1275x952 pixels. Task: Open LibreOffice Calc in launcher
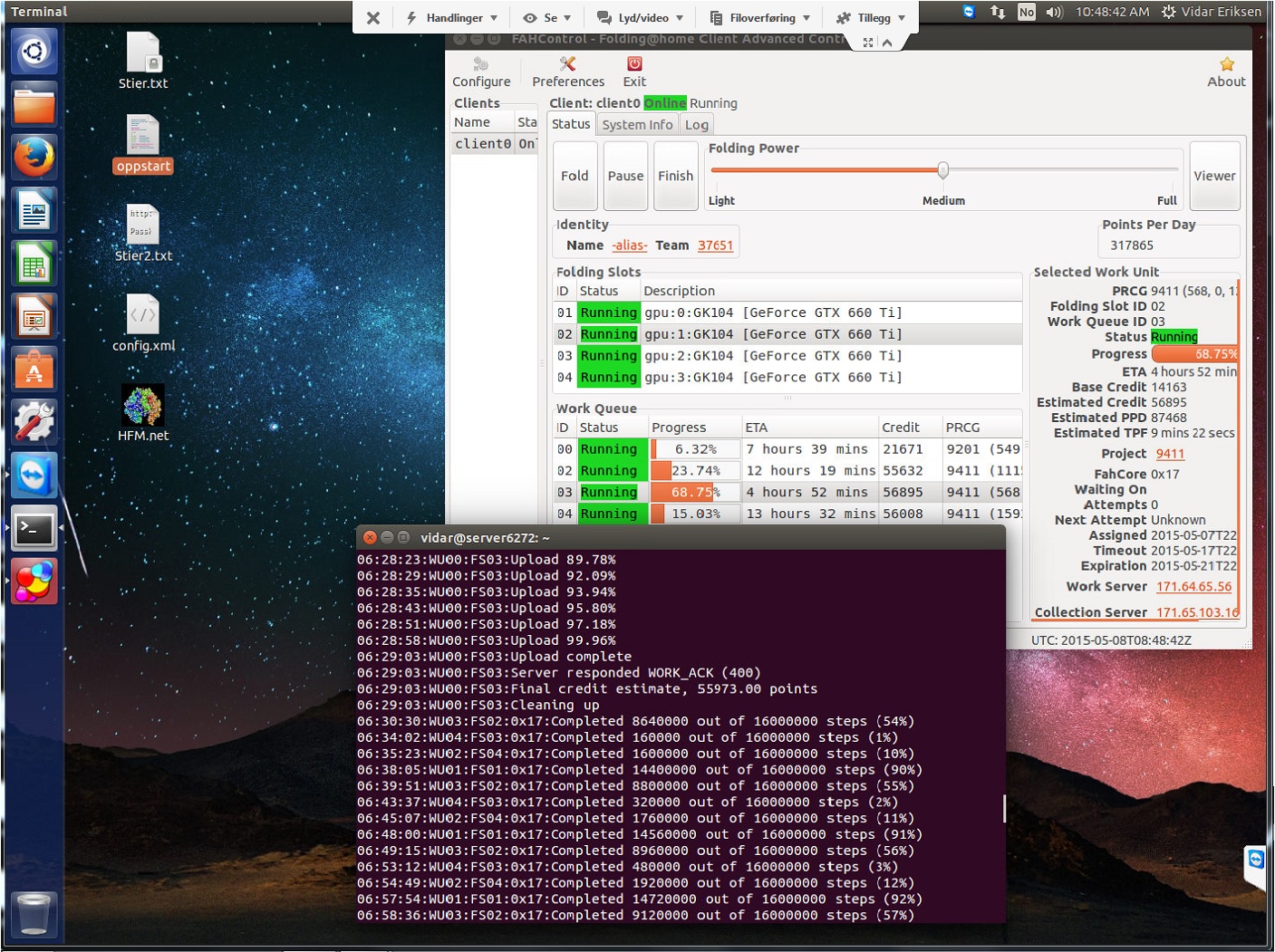(34, 264)
